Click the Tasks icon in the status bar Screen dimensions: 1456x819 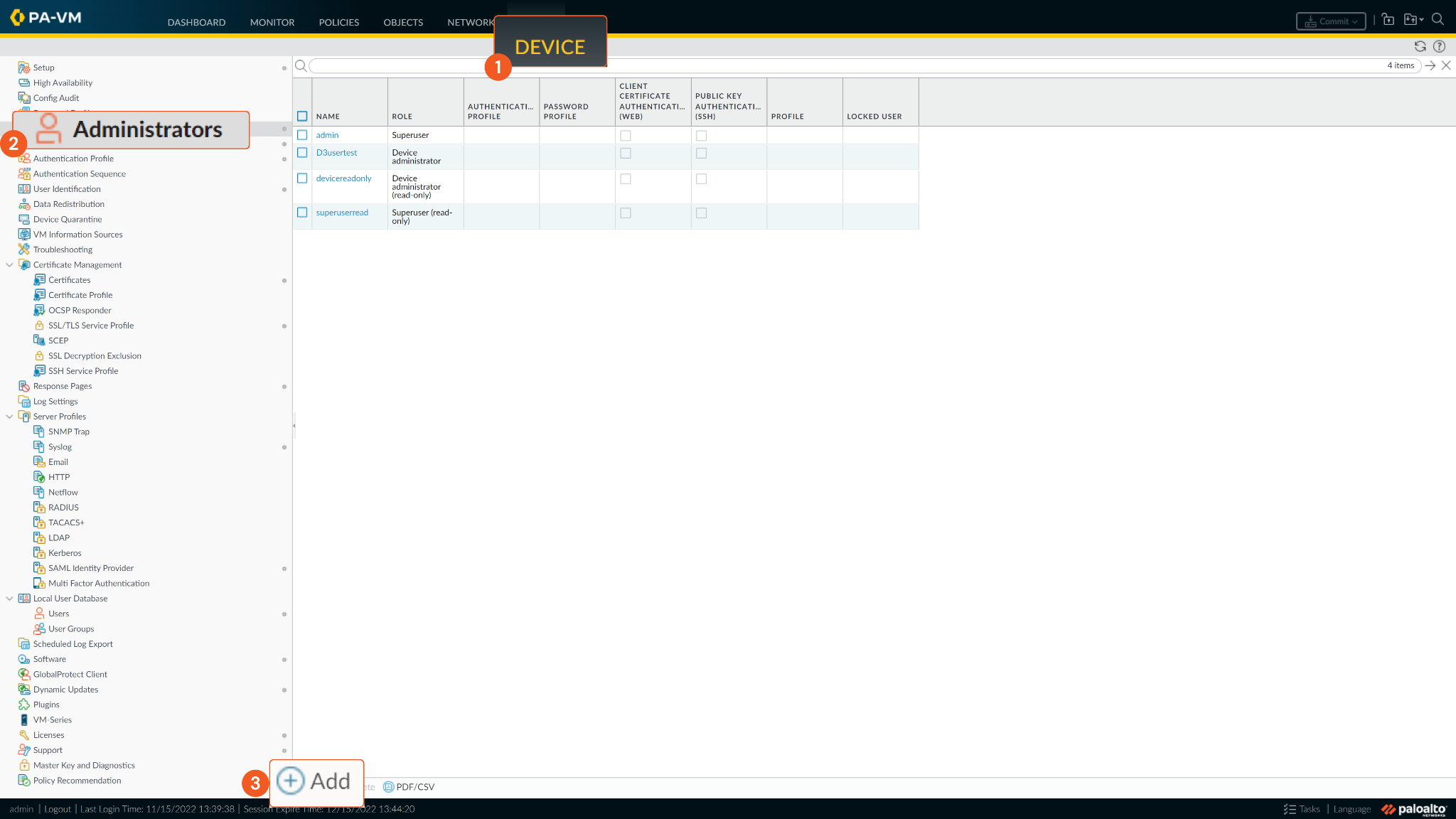1290,809
